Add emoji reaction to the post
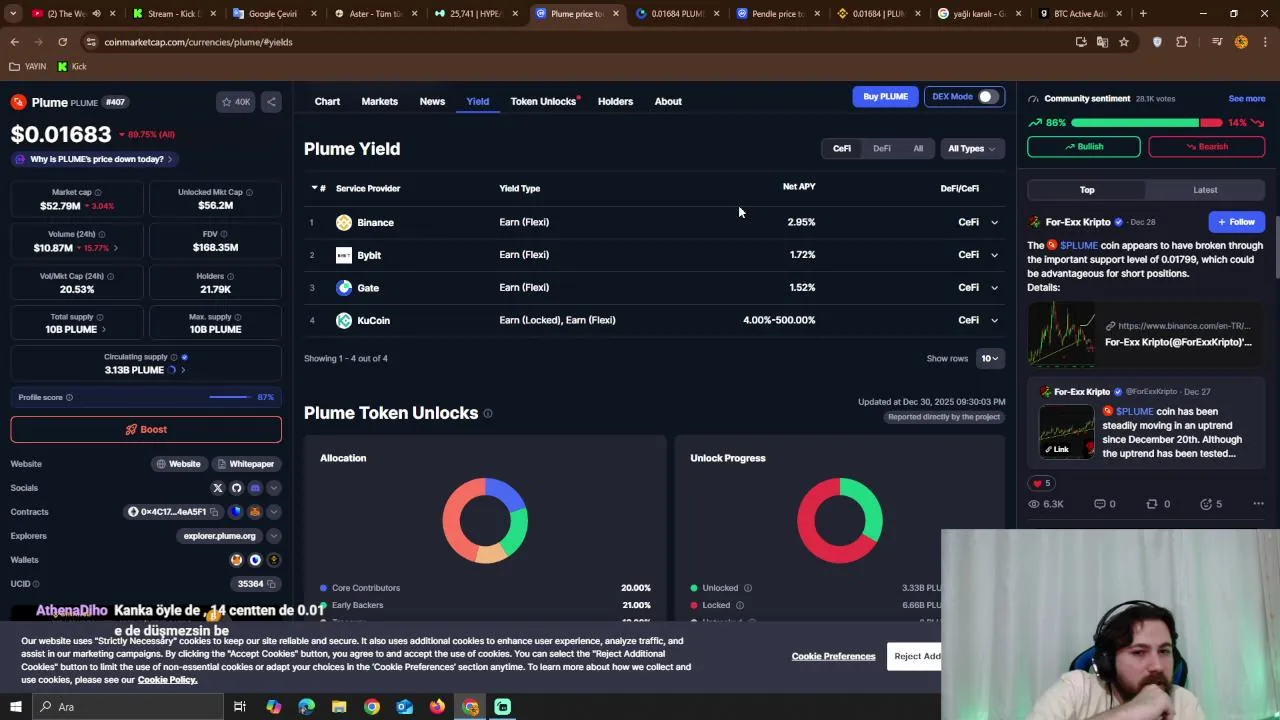The width and height of the screenshot is (1280, 720). tap(1205, 504)
